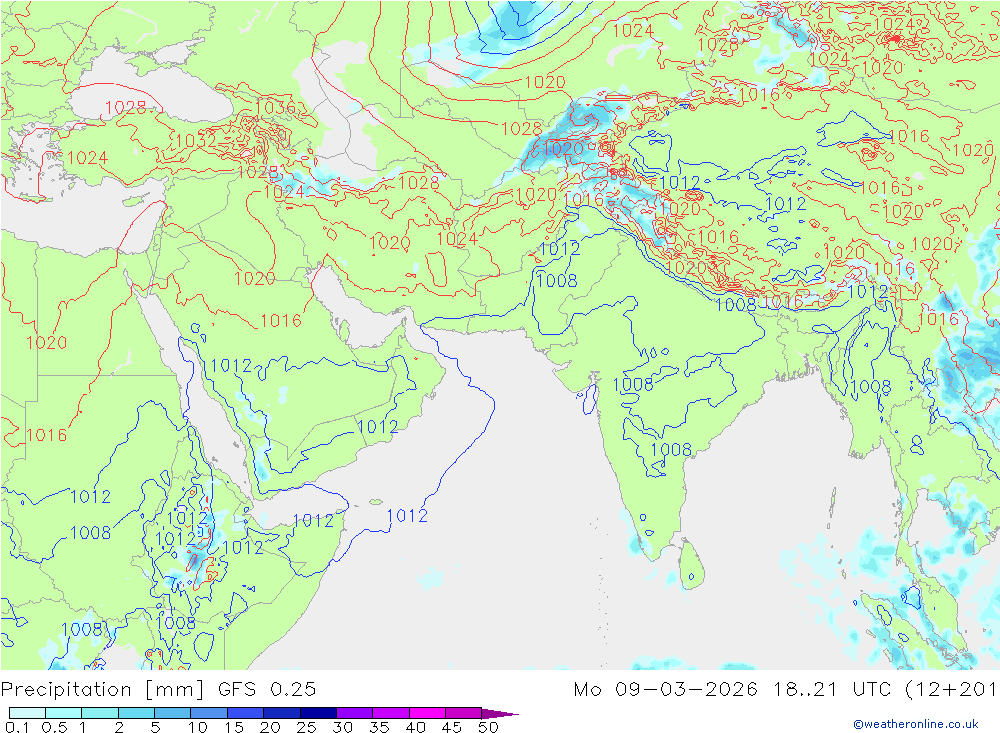Viewport: 1000px width, 733px height.
Task: Click the '(12+201' run offset text
Action: (951, 690)
